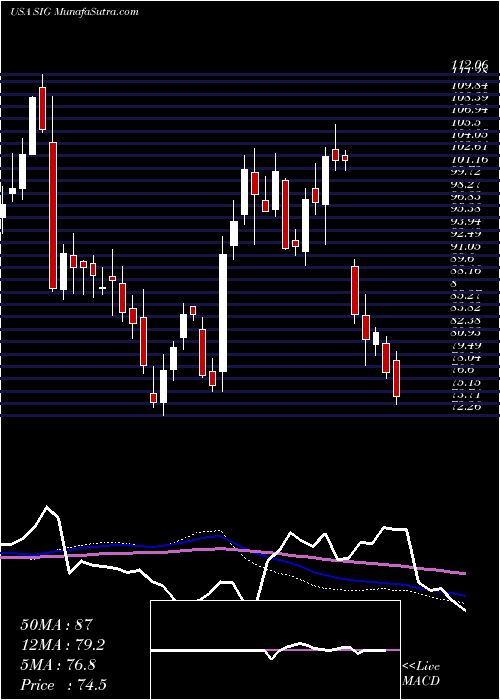
Task: Select the 105.5 price level label
Action: [466, 122]
